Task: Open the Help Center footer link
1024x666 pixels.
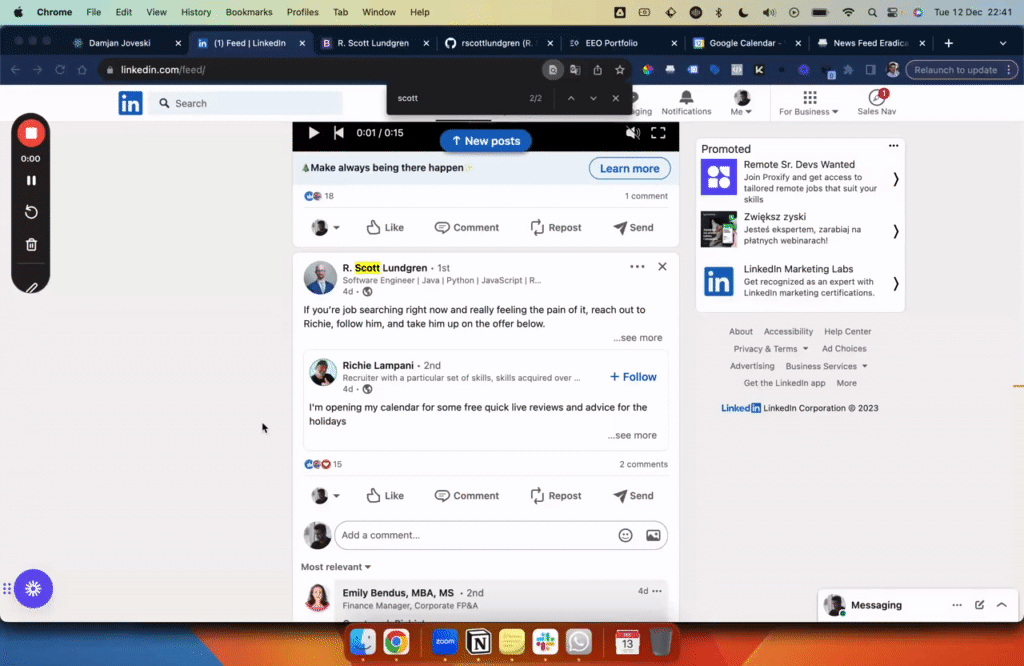Action: click(x=847, y=332)
